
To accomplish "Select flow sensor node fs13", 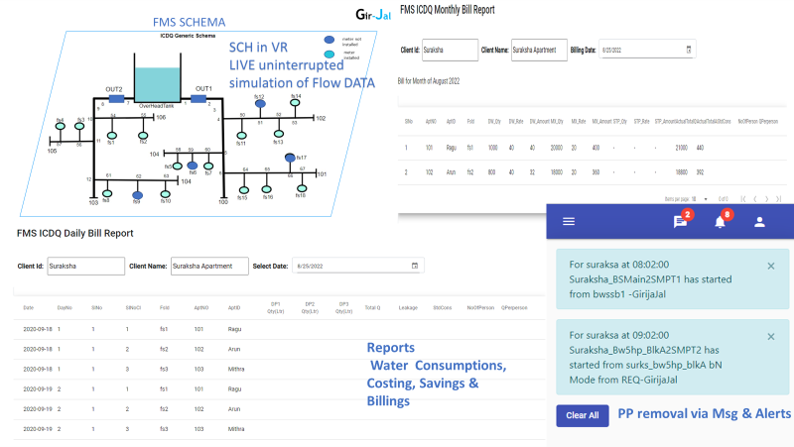I will [x=279, y=134].
